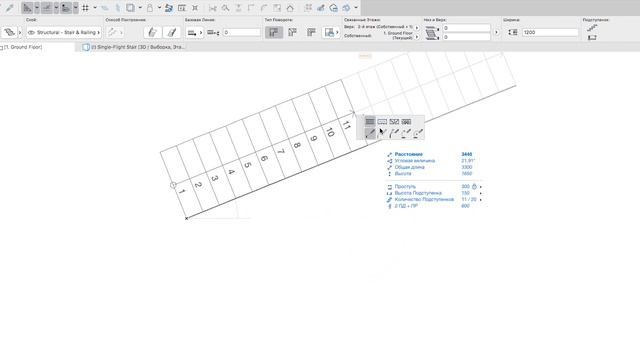
Task: Select the curved segment pet palette icon
Action: pyautogui.click(x=394, y=133)
